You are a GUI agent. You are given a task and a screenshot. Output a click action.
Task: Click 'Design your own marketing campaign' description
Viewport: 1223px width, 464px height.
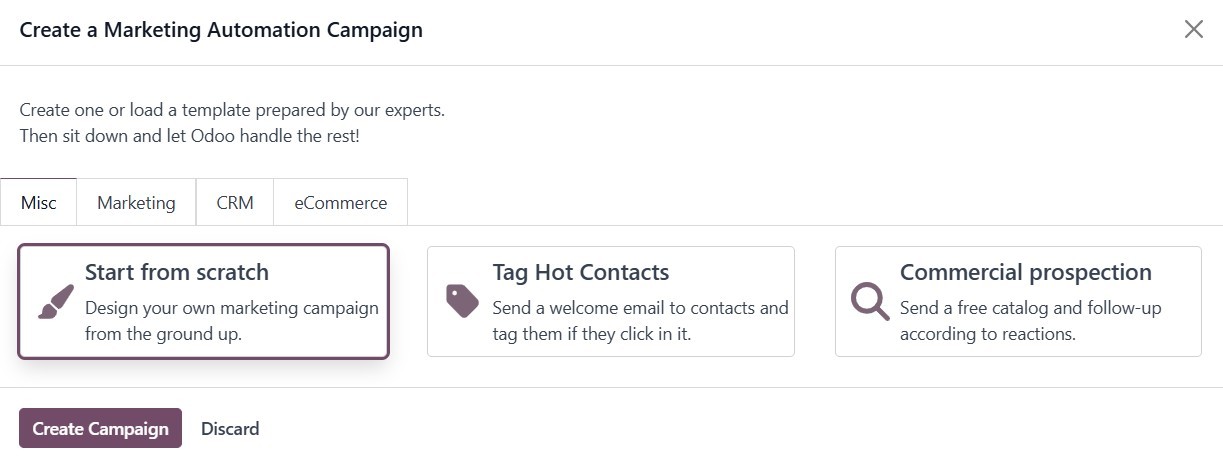tap(232, 308)
